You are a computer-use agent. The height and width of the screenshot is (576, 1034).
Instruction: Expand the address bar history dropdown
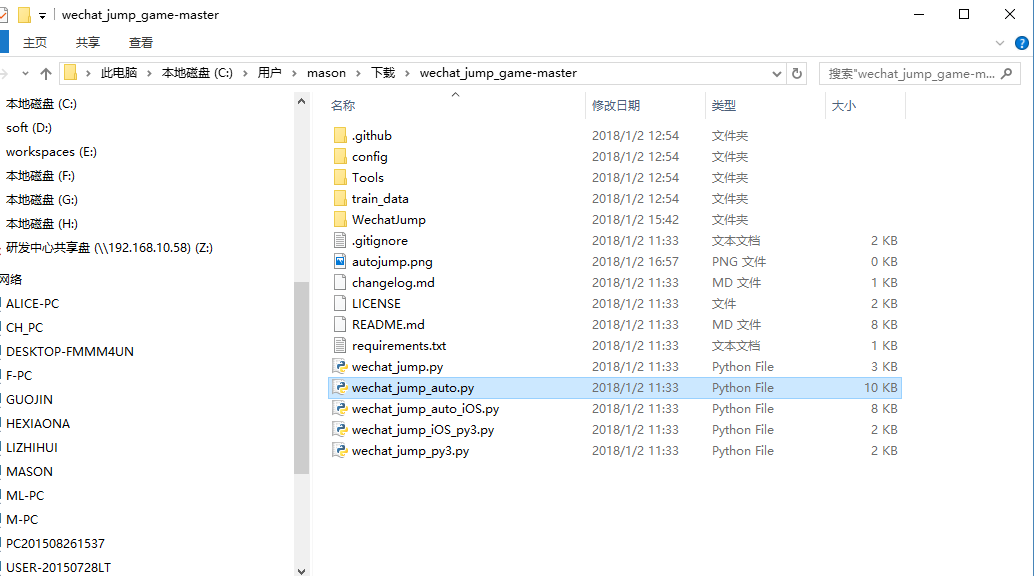[777, 74]
